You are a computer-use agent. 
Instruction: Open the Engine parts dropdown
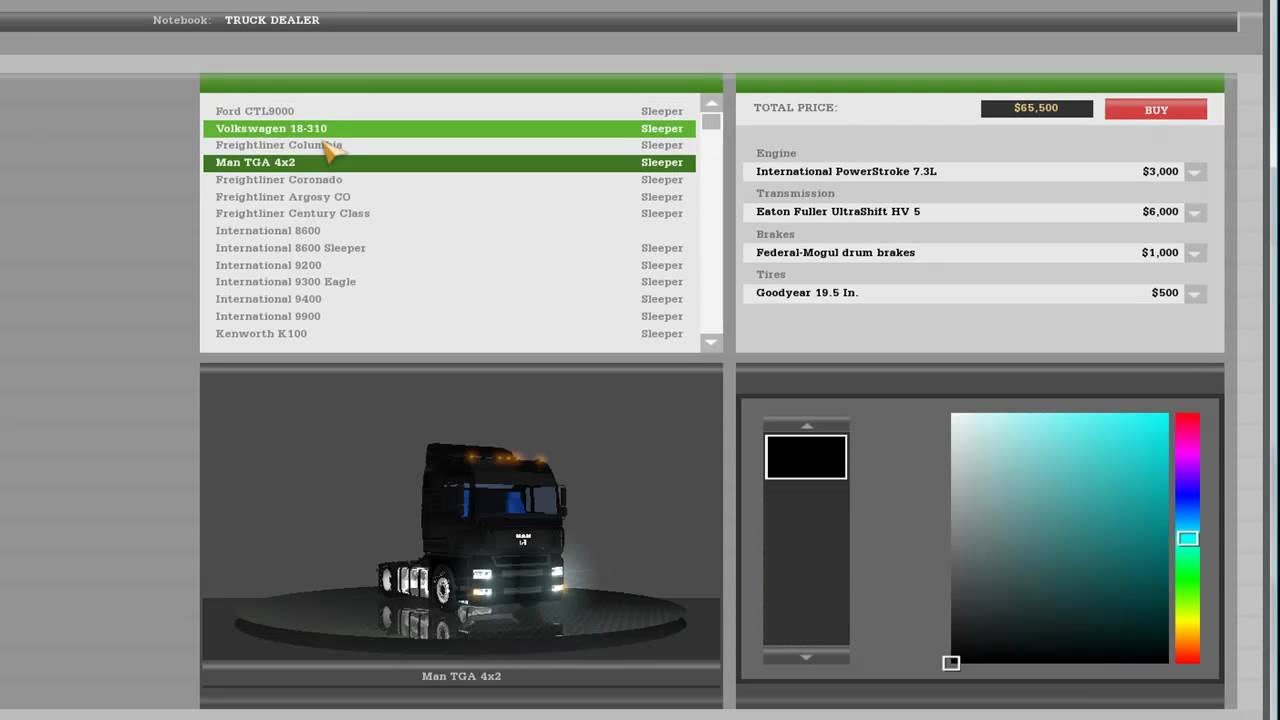(x=1194, y=172)
